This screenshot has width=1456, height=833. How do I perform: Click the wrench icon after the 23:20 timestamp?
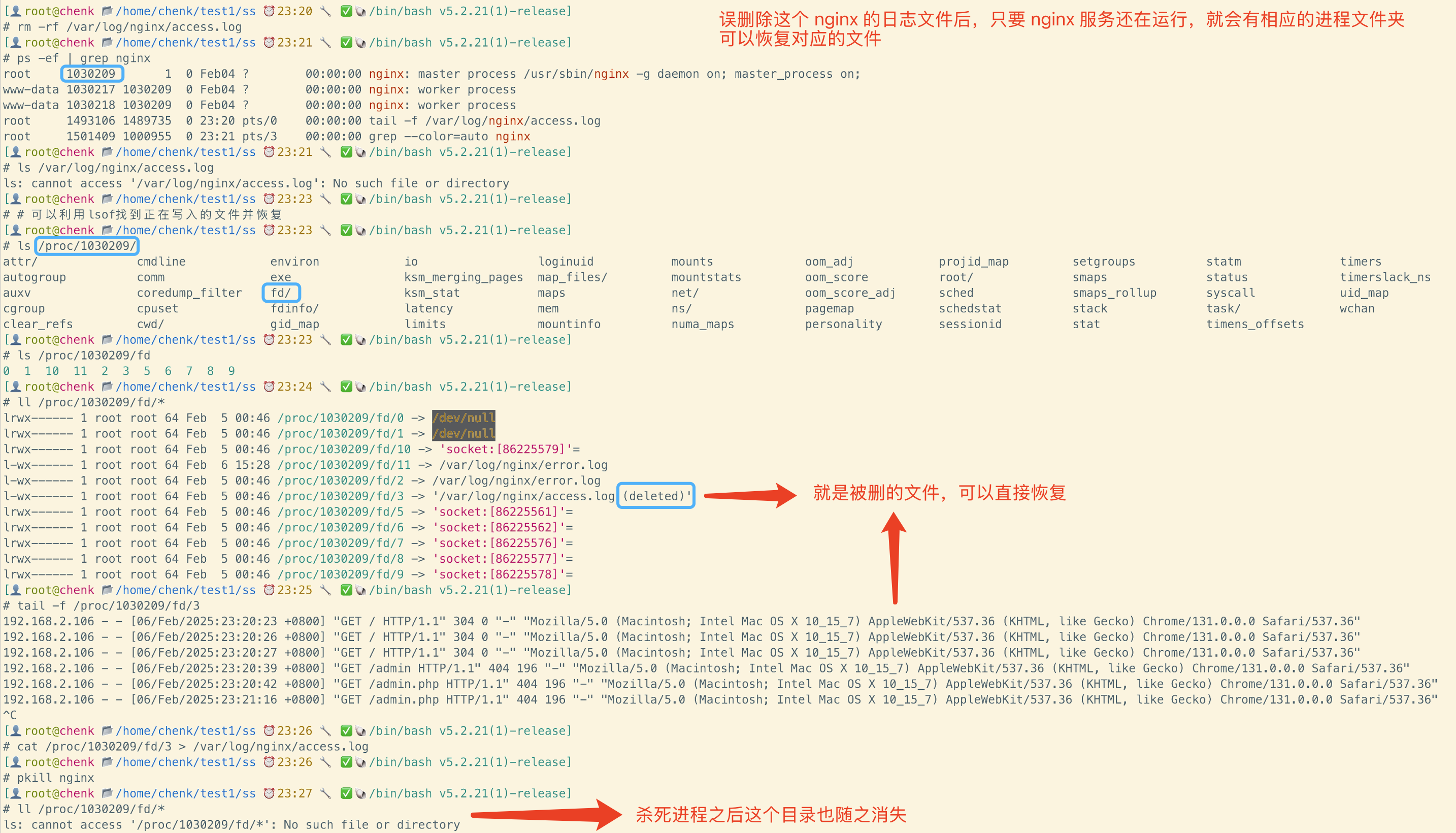(x=325, y=11)
